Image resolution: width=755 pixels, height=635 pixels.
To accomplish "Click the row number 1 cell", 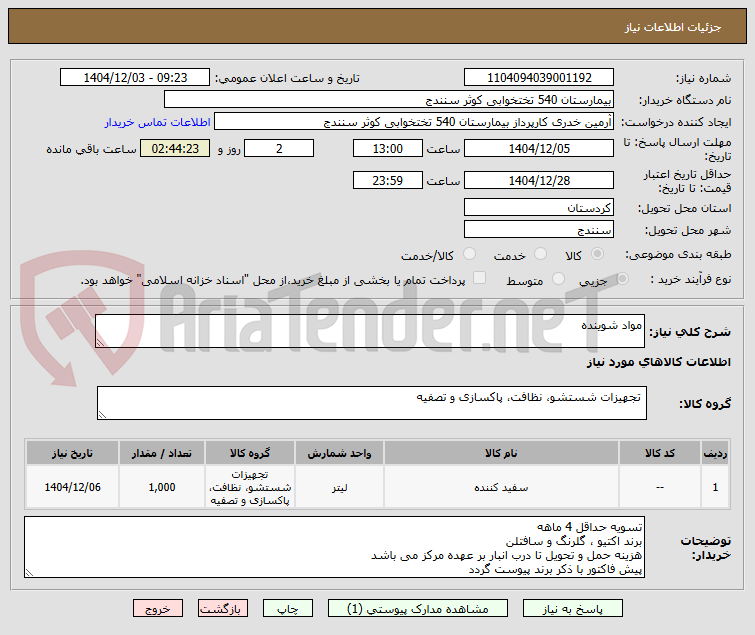I will click(715, 487).
